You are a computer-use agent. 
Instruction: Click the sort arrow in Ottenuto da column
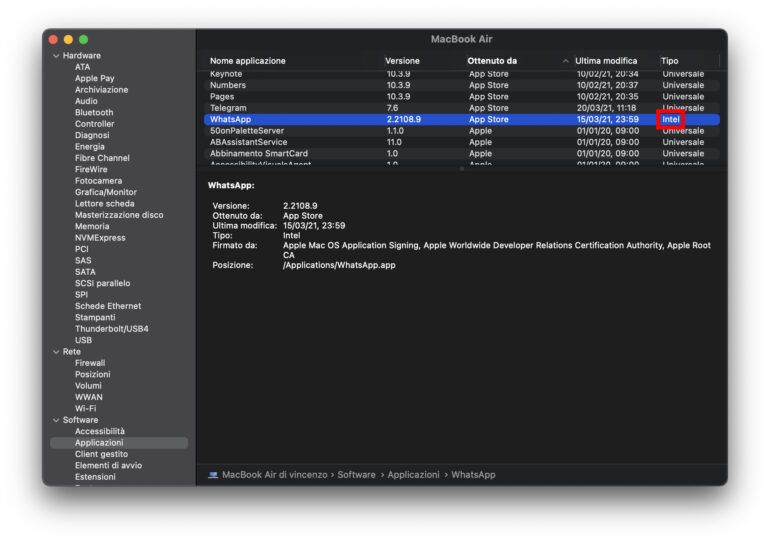[x=565, y=61]
